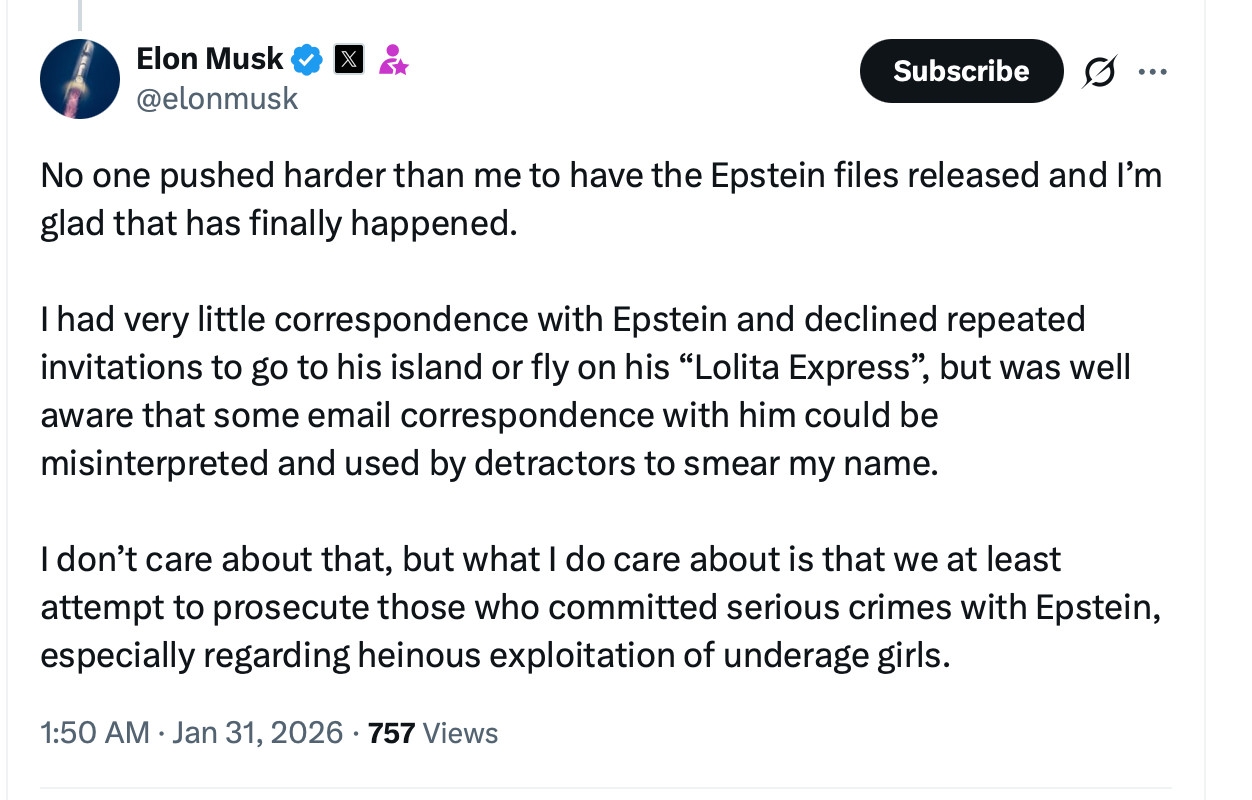Open Elon Musk's rocket profile picture
1252x800 pixels.
80,79
